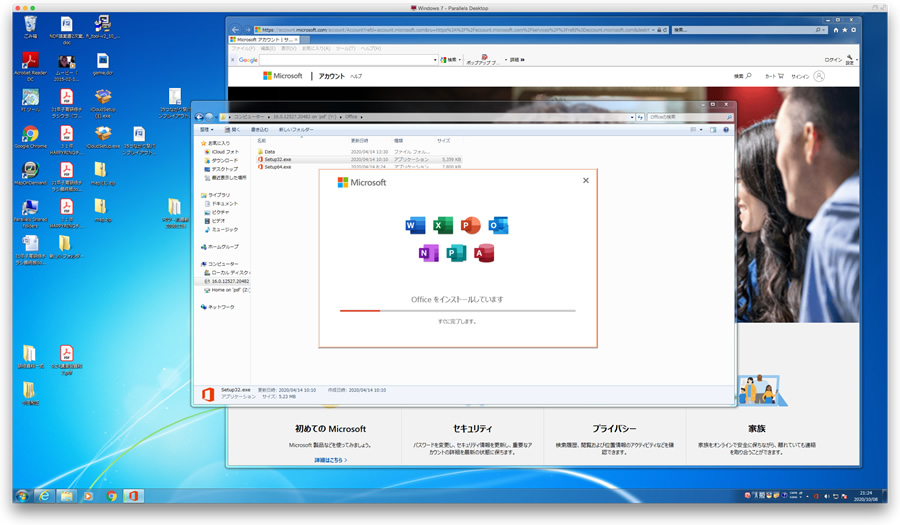This screenshot has height=525, width=900.
Task: Click Explorer window forward arrow button
Action: tap(209, 116)
